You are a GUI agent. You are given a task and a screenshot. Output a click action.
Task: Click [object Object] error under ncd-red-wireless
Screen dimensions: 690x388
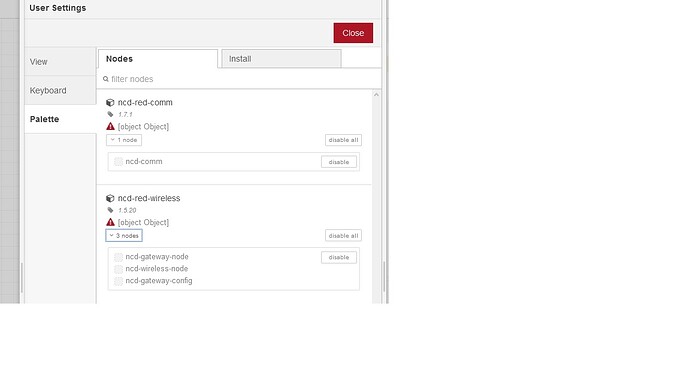[x=143, y=223]
